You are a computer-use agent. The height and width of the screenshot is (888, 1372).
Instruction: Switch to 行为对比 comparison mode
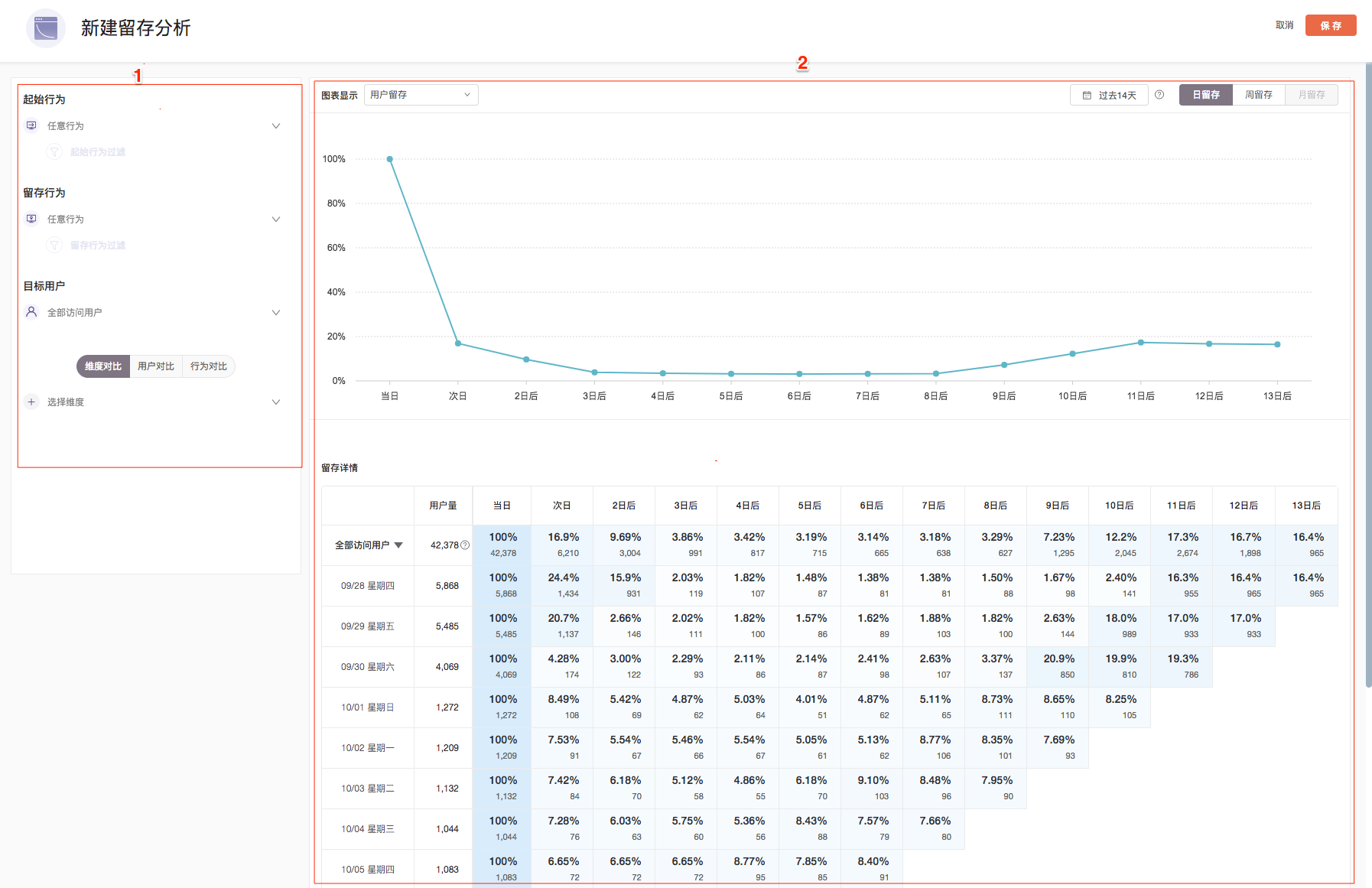pyautogui.click(x=209, y=366)
